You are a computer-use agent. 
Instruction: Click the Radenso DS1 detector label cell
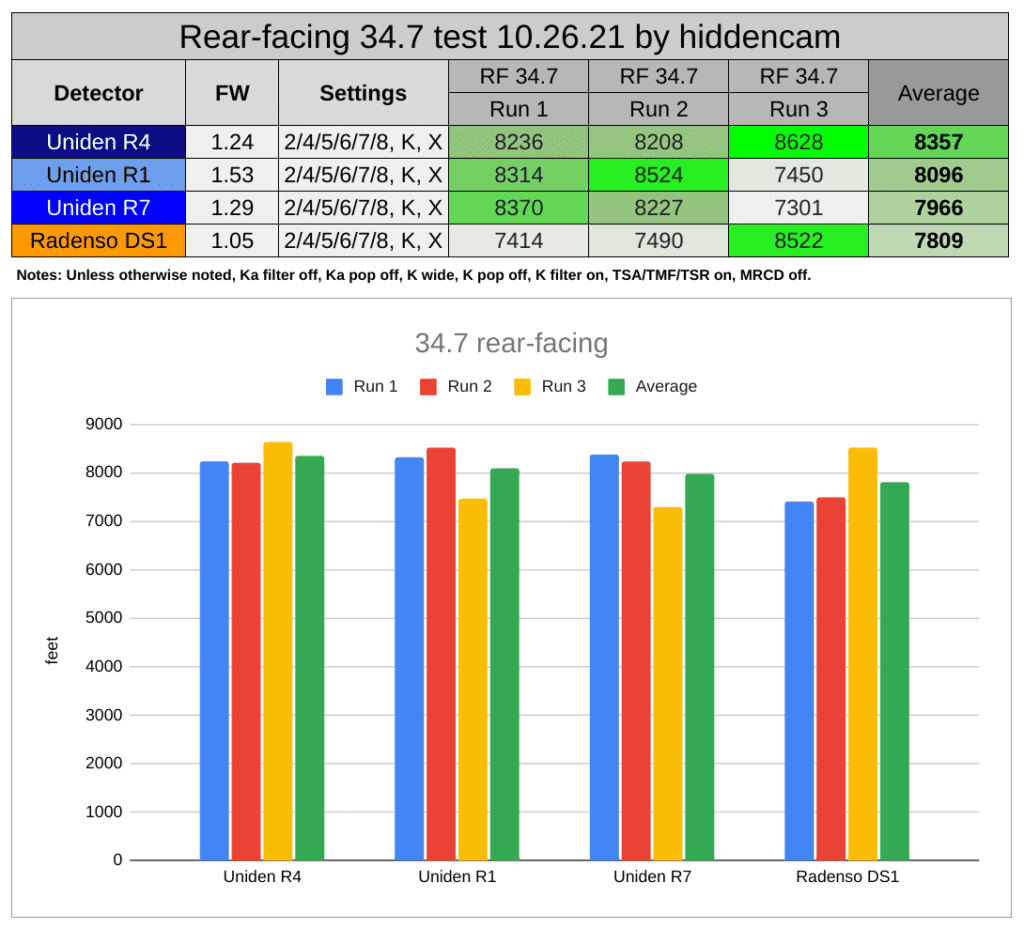tap(97, 240)
